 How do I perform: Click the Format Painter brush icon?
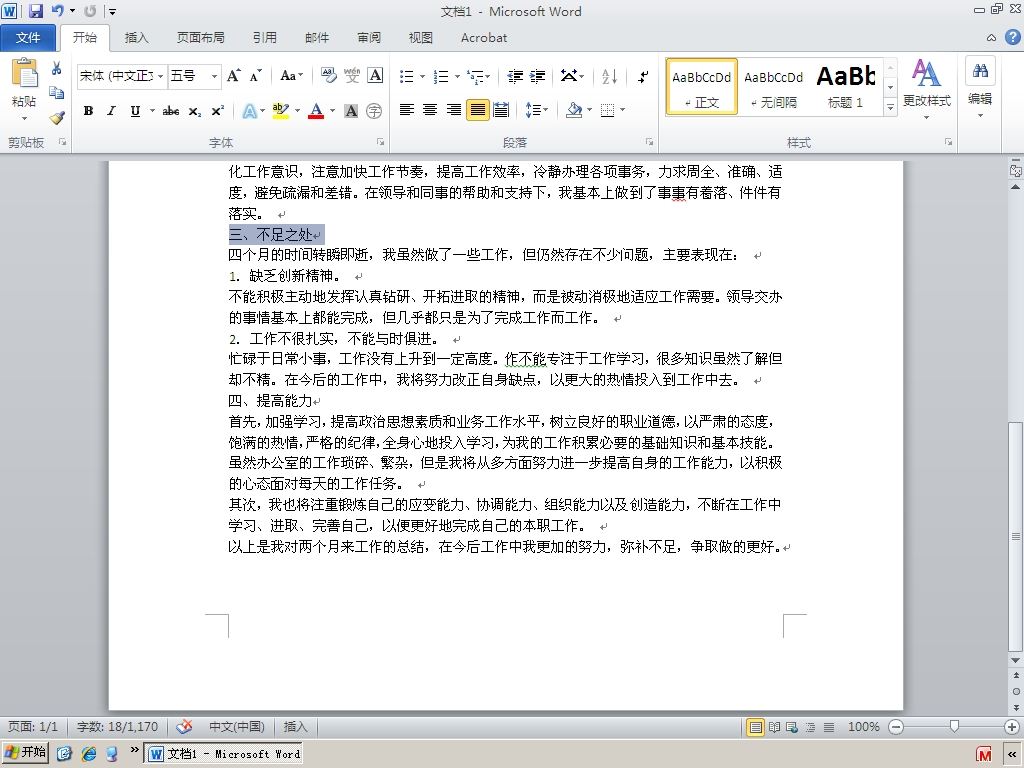tap(57, 118)
